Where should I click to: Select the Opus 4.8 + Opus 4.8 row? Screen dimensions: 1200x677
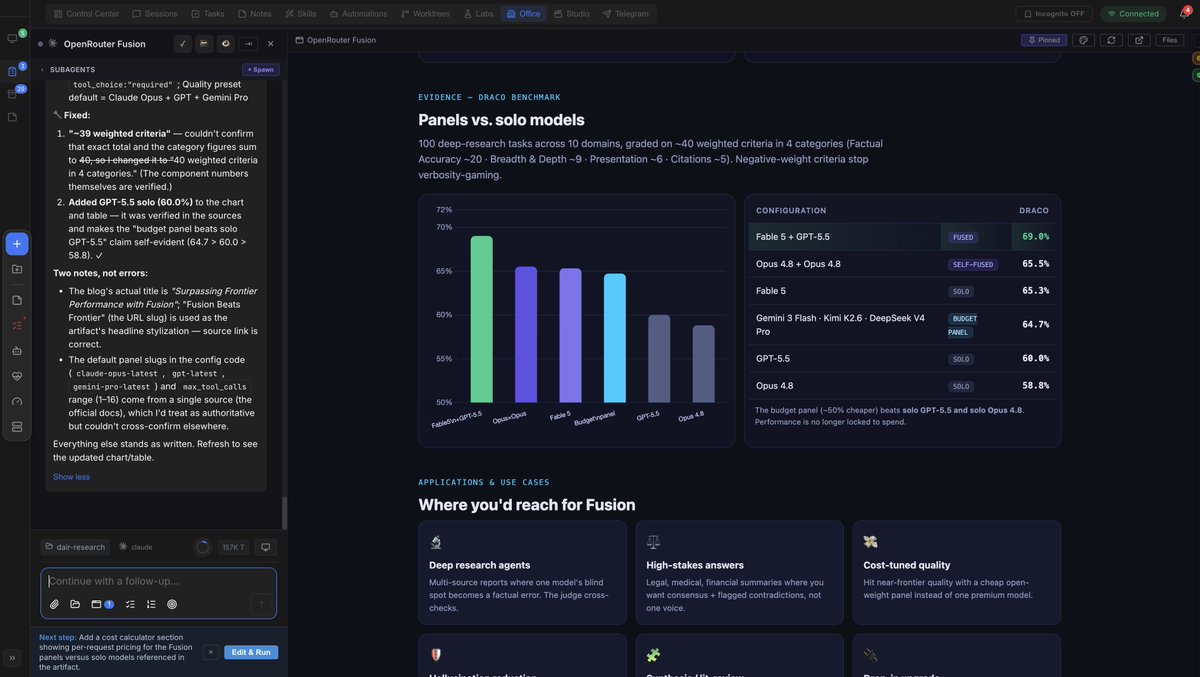coord(903,264)
